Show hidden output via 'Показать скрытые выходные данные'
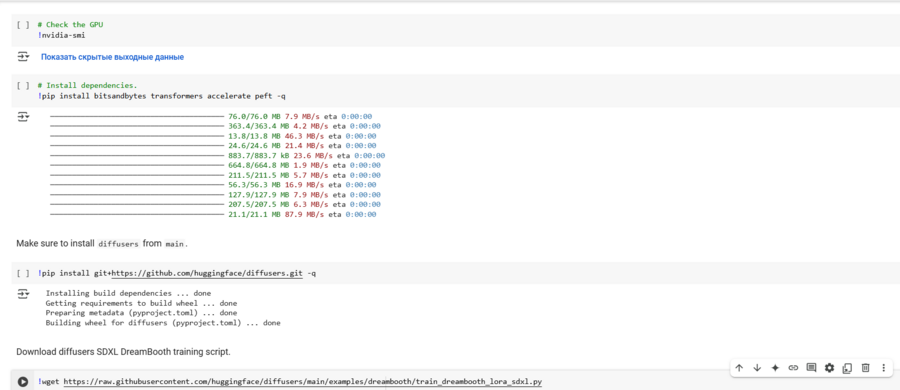 pyautogui.click(x=112, y=57)
